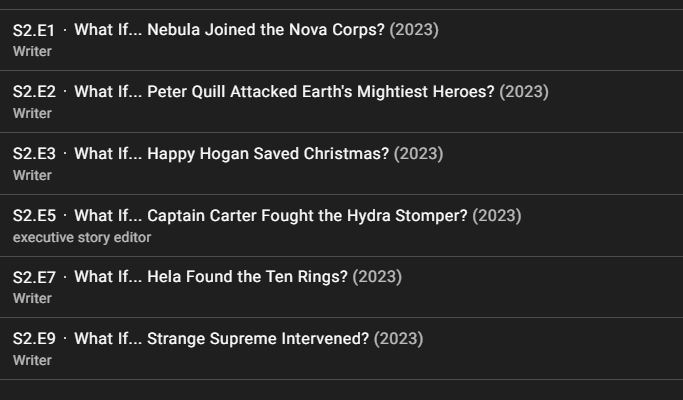The width and height of the screenshot is (683, 400).
Task: Click the executive story editor credit text
Action: (x=82, y=237)
